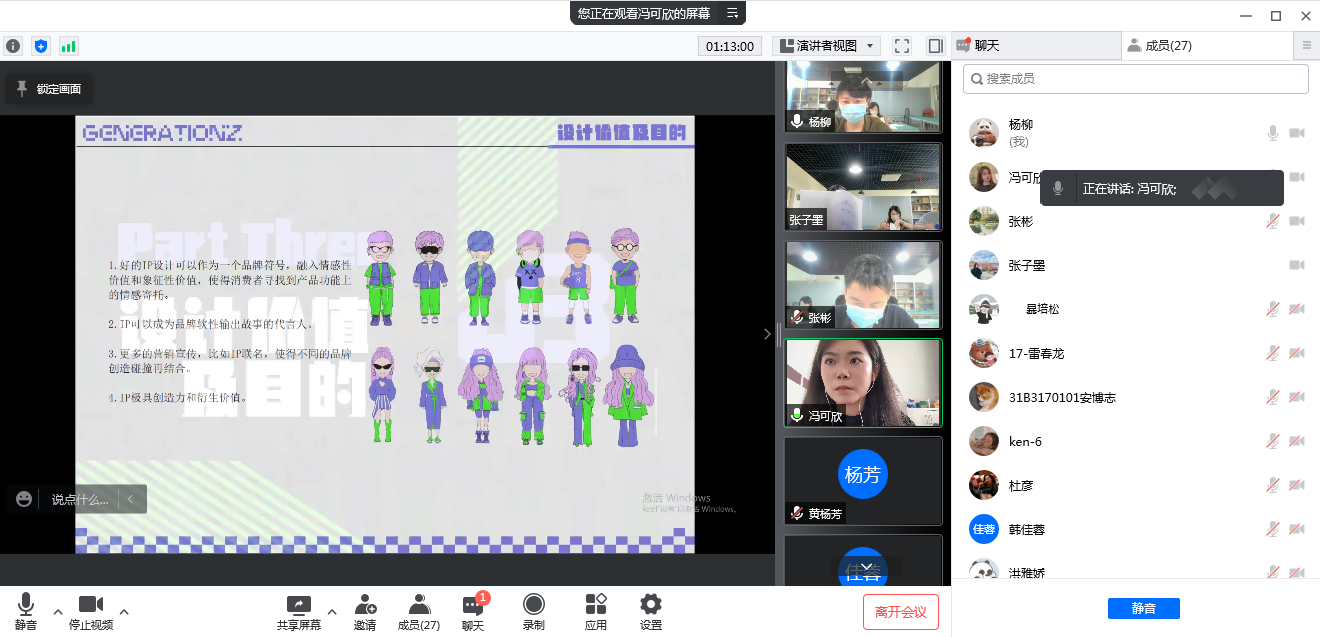Open meeting Settings gear

(x=651, y=611)
